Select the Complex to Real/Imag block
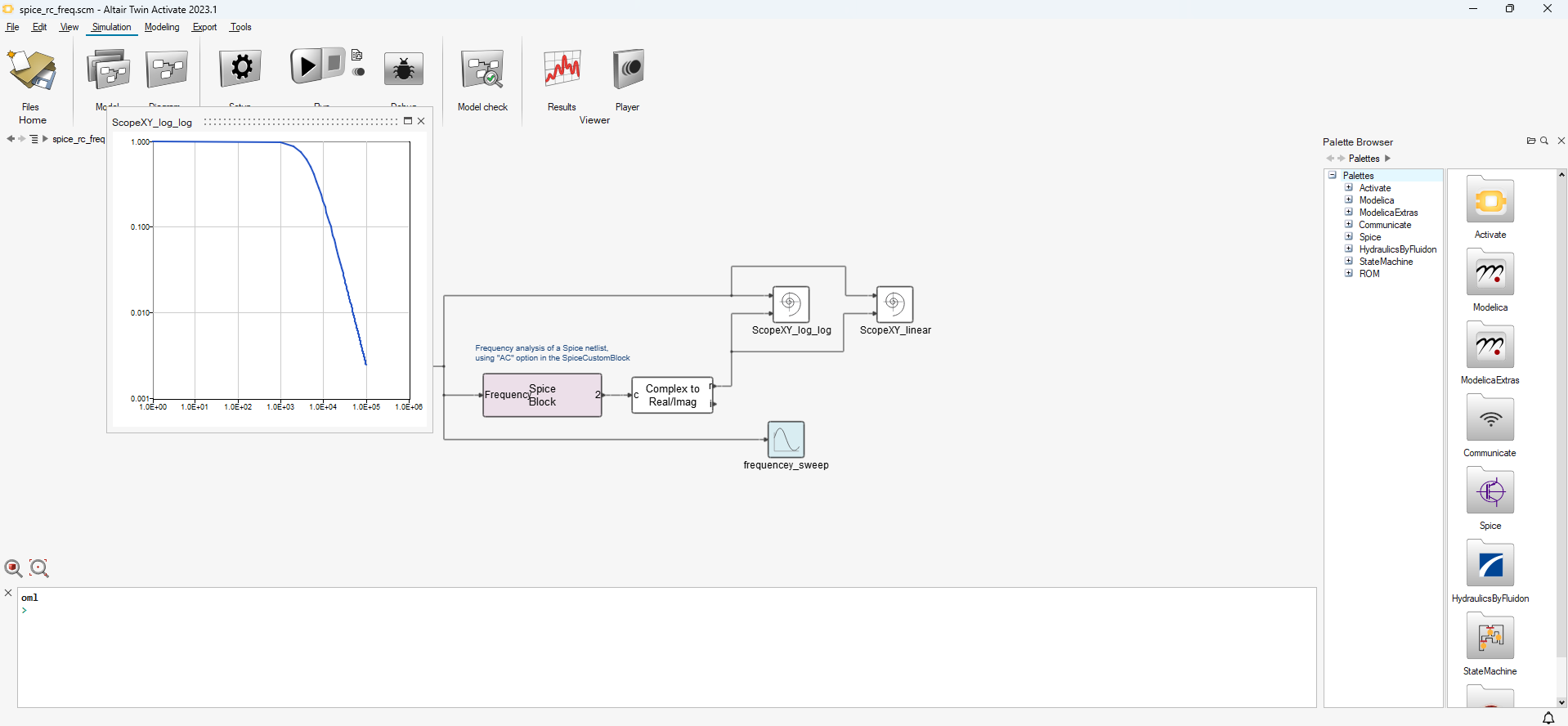Image resolution: width=1568 pixels, height=726 pixels. (672, 396)
